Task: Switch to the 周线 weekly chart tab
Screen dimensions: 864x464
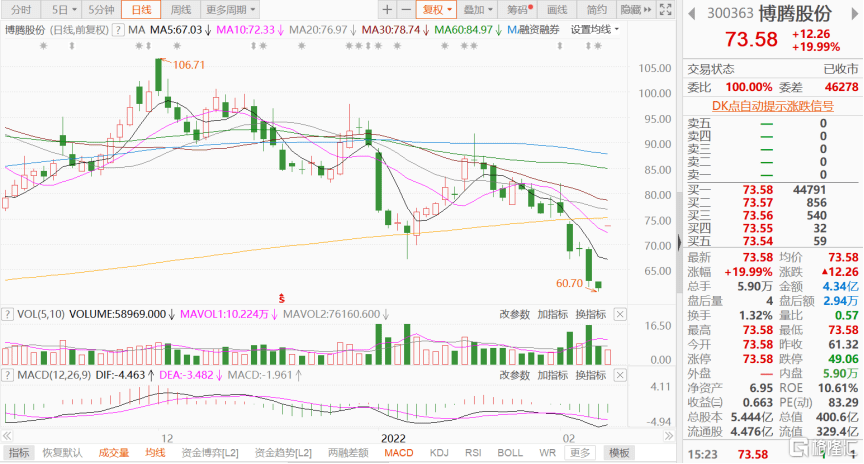Action: click(181, 9)
